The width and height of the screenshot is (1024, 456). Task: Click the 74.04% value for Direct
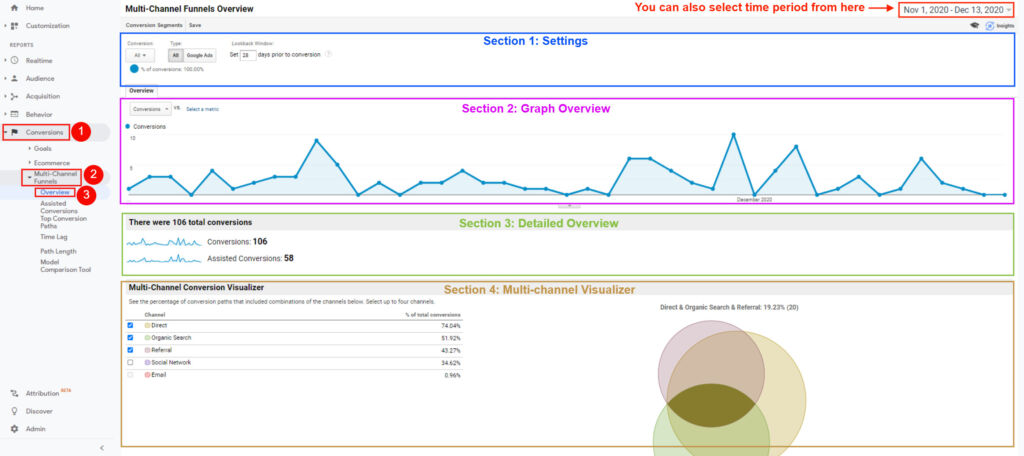451,325
